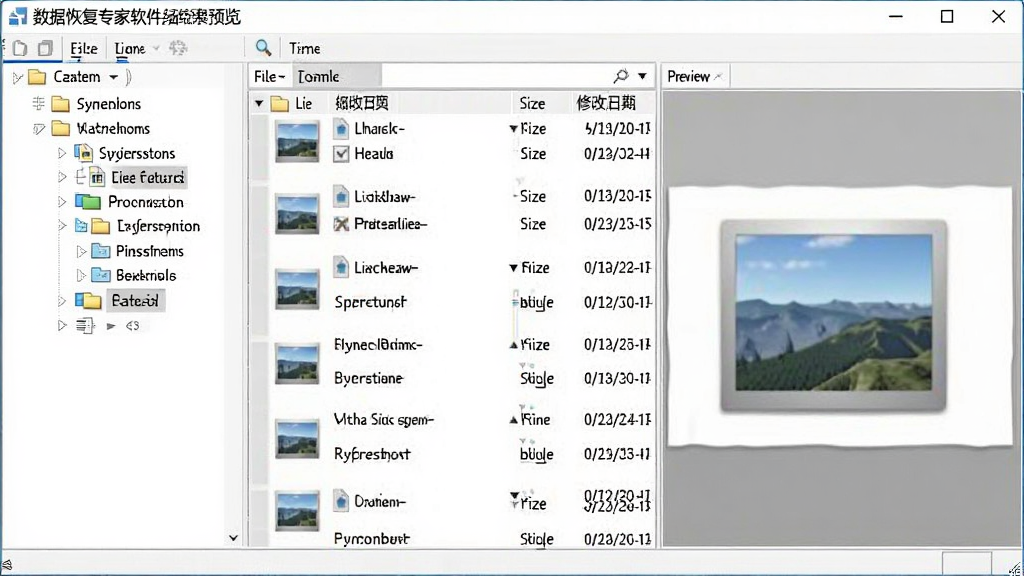Click the copy pages icon in the toolbar

click(x=45, y=48)
